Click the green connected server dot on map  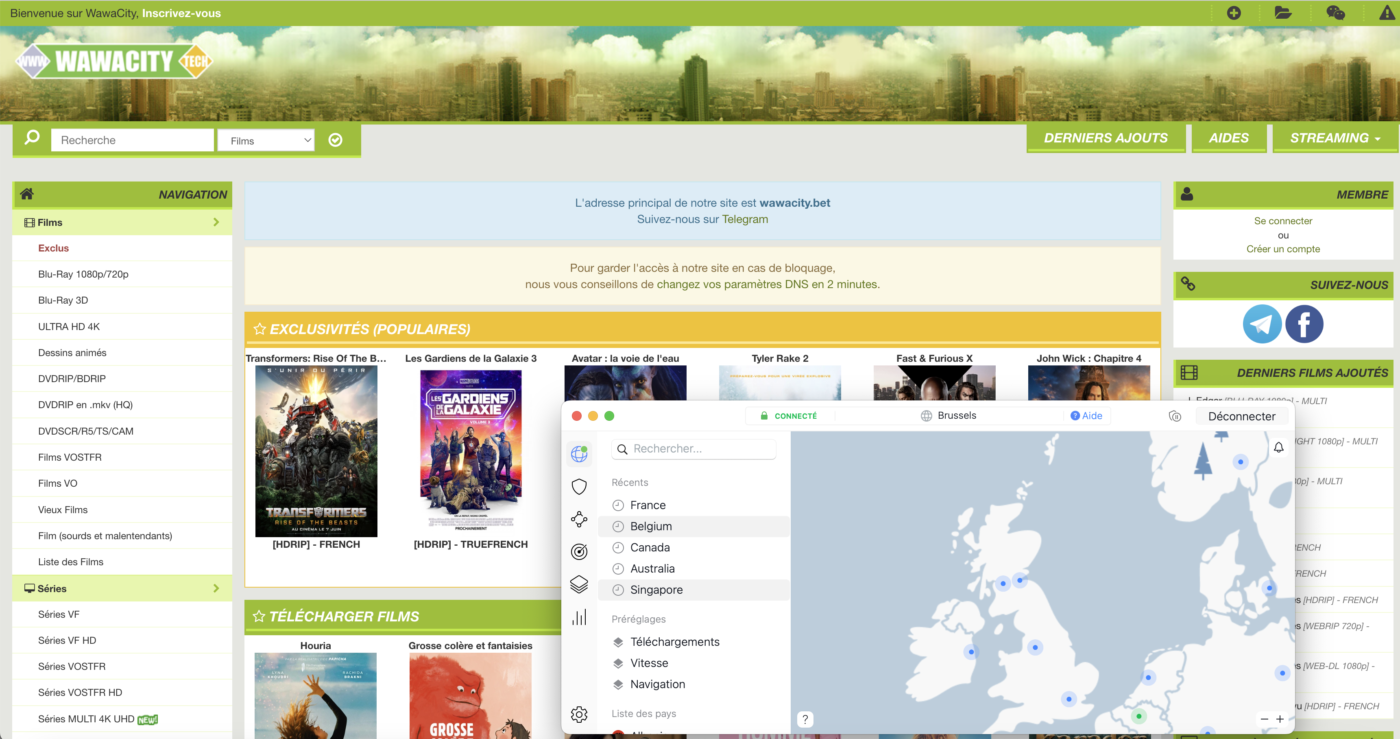1139,716
